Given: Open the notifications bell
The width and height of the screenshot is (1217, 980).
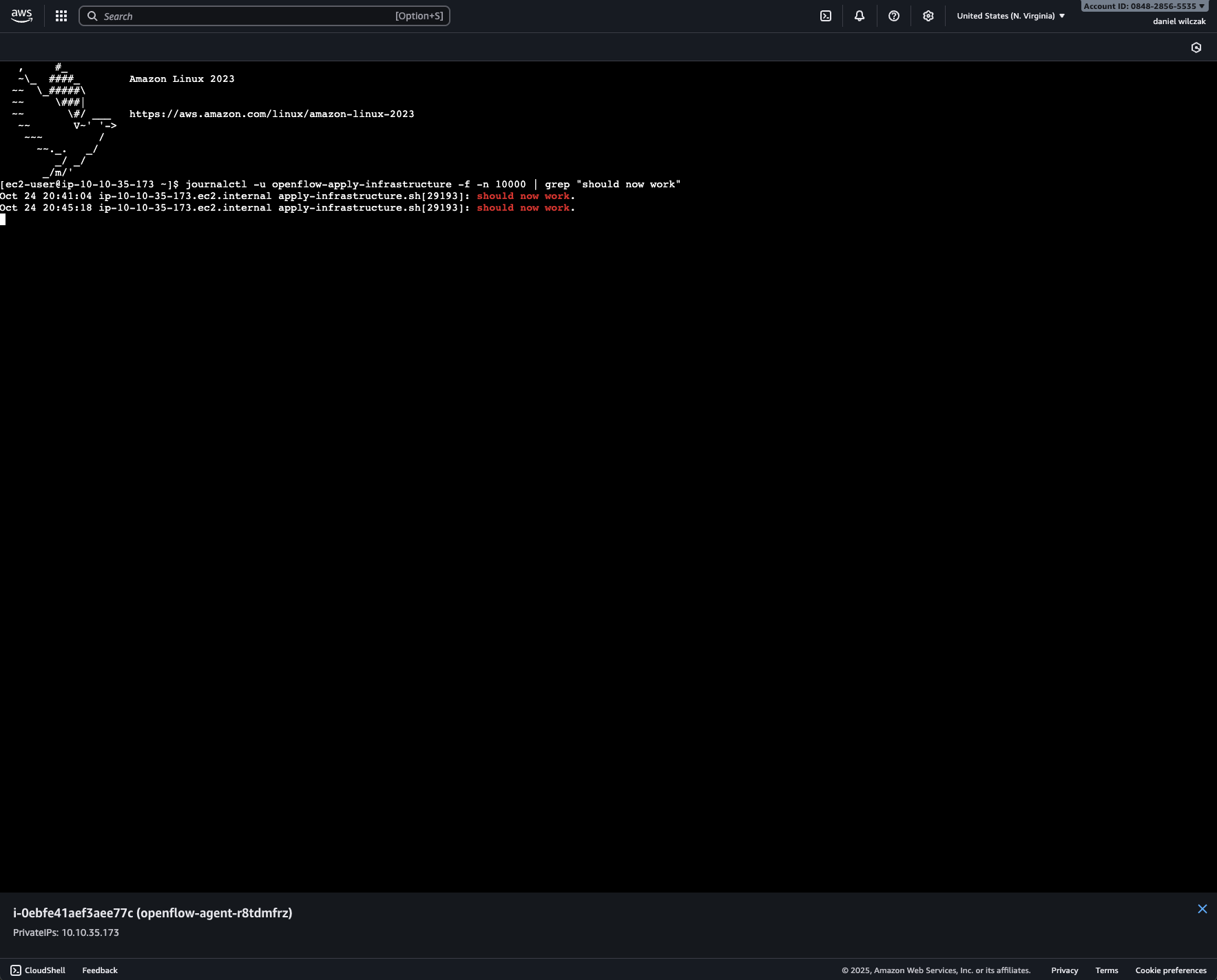Looking at the screenshot, I should [860, 16].
